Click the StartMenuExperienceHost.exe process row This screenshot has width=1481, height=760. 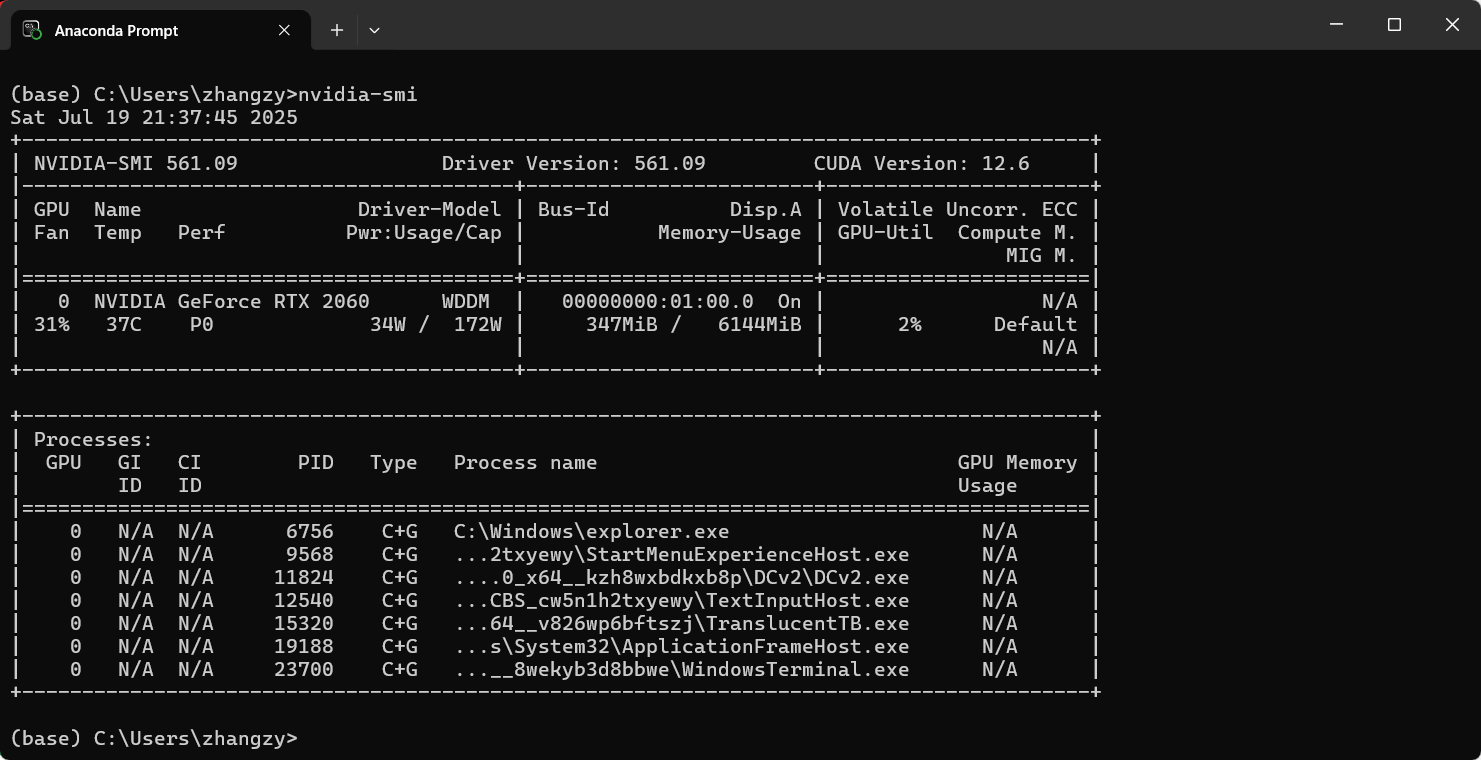pos(556,554)
